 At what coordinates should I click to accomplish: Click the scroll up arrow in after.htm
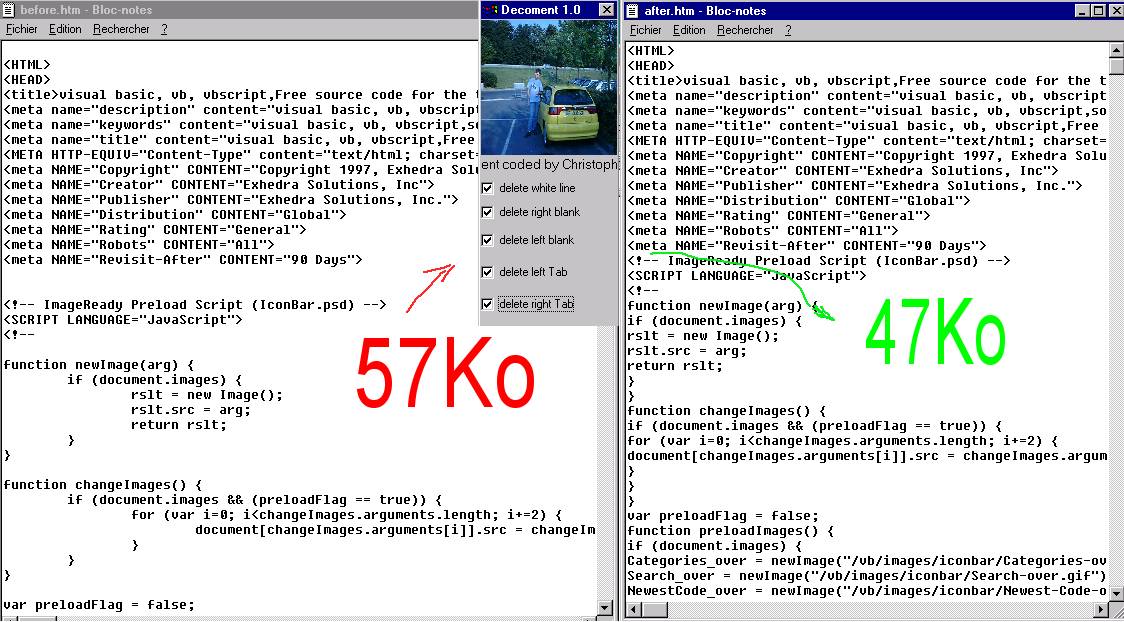pos(1116,50)
